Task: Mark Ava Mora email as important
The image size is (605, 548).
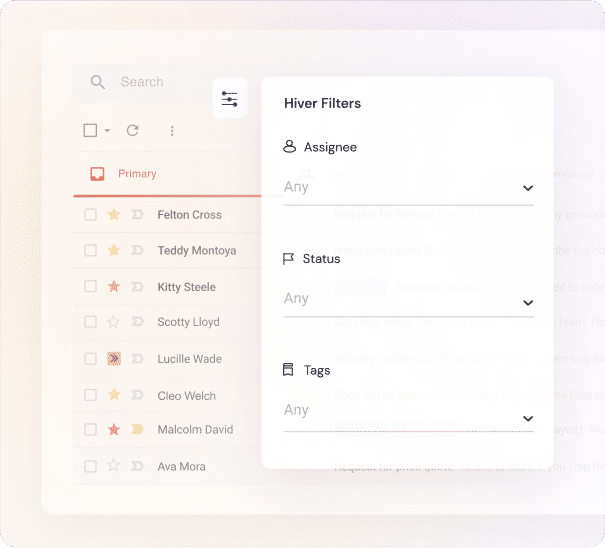Action: tap(137, 466)
